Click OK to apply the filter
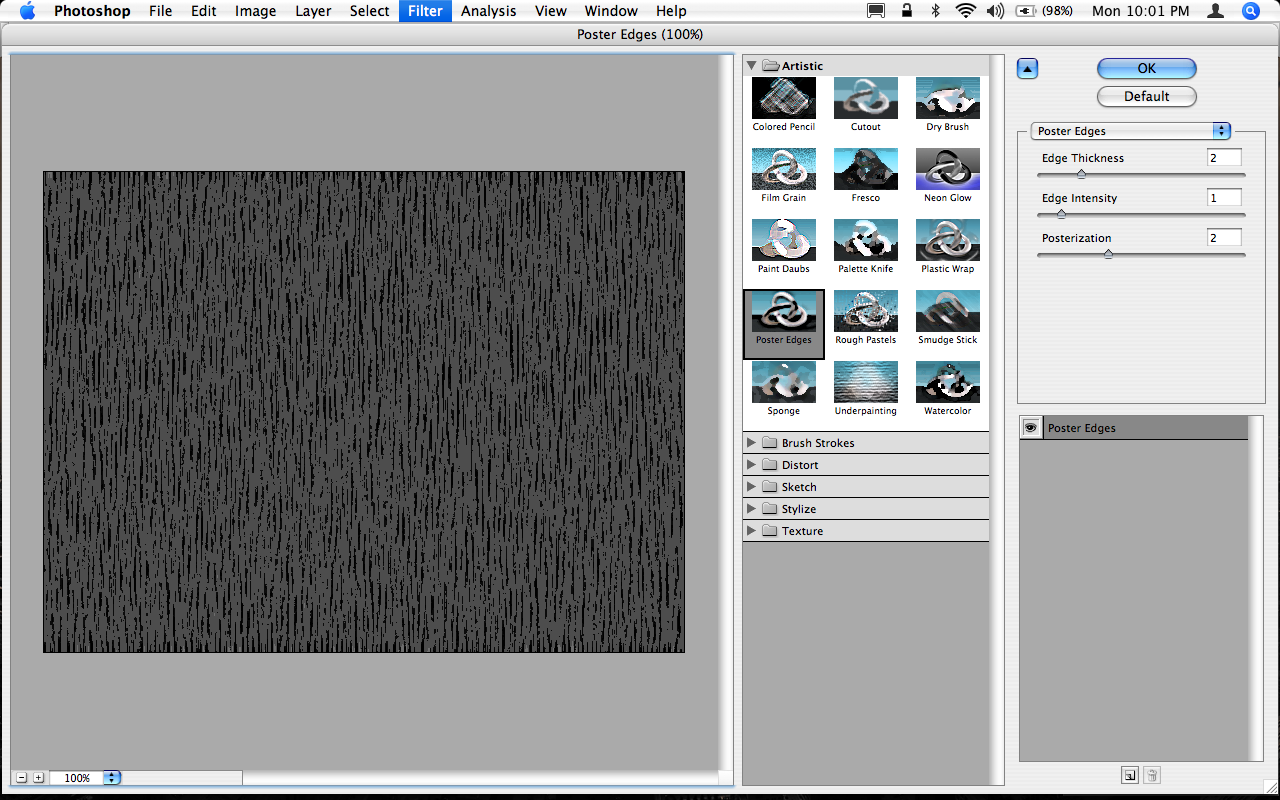The width and height of the screenshot is (1280, 800). point(1147,68)
